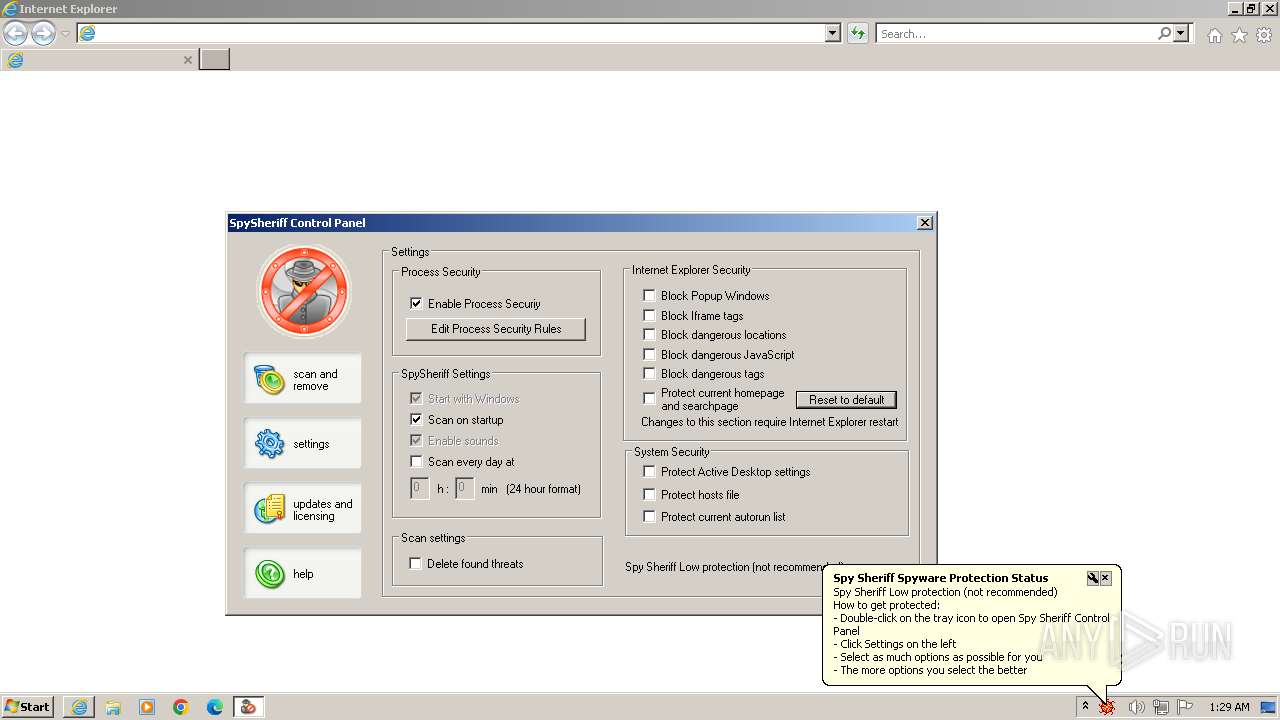Launch Chrome from taskbar
Screen dimensions: 1280x720
pyautogui.click(x=181, y=707)
